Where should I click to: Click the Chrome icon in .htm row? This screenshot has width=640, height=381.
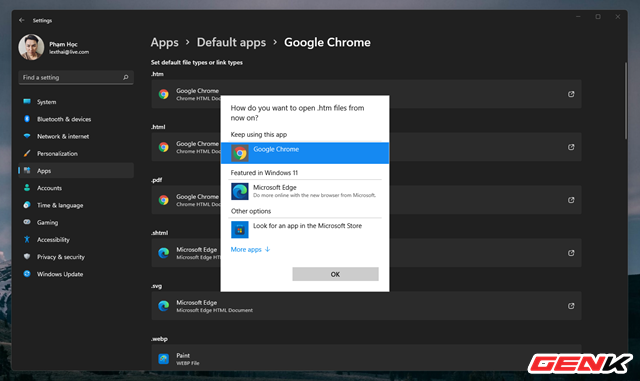(x=164, y=94)
